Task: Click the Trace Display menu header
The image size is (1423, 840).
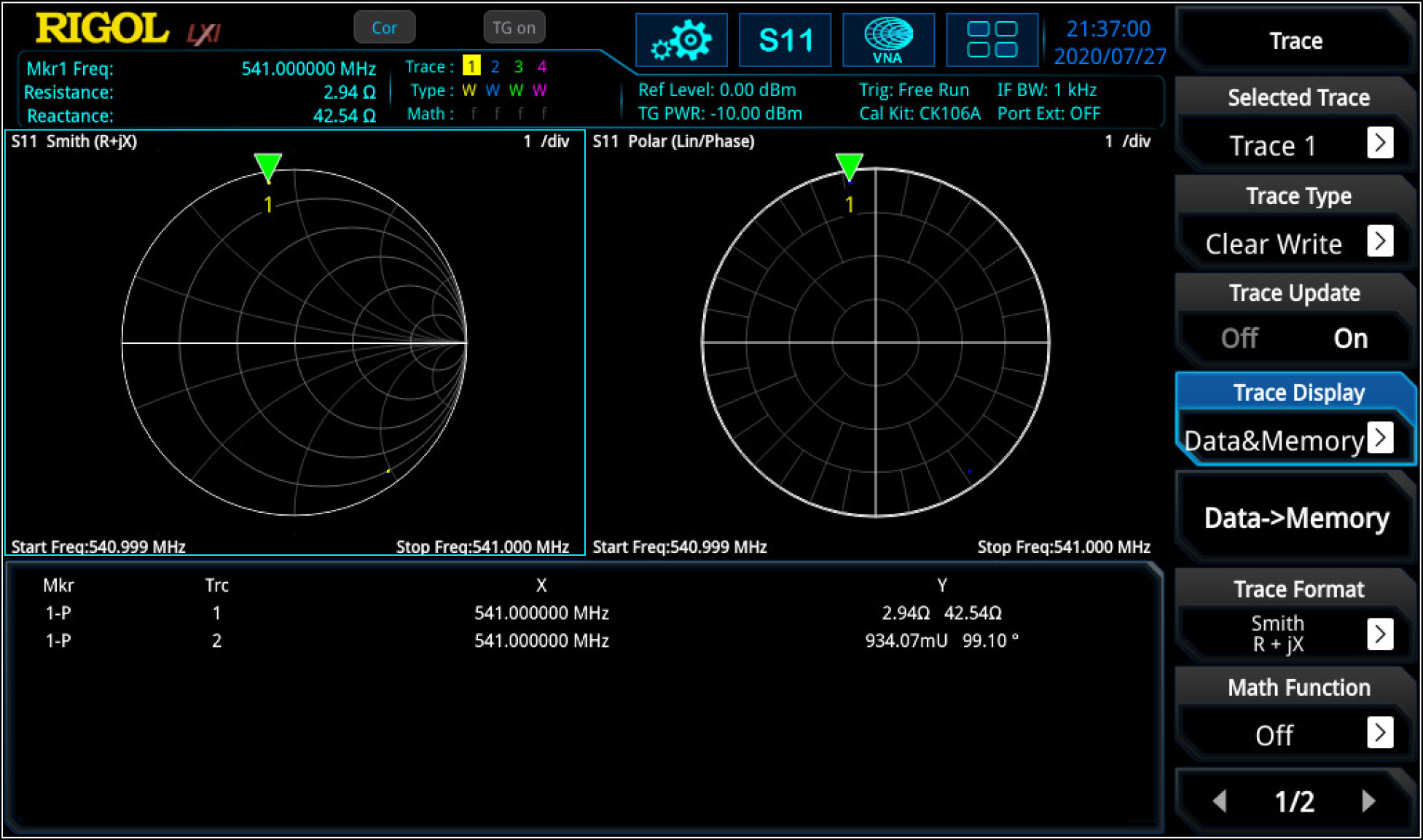Action: coord(1298,392)
